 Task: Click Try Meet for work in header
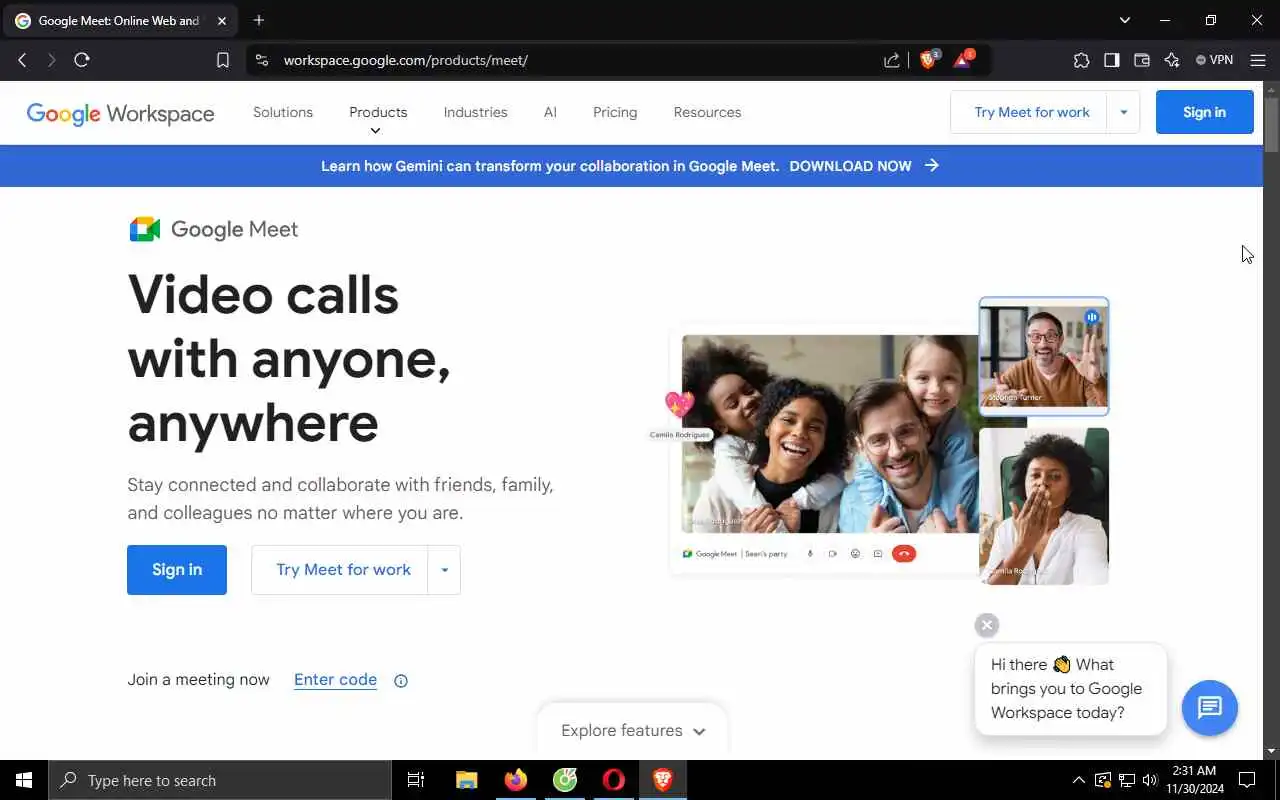(1031, 112)
